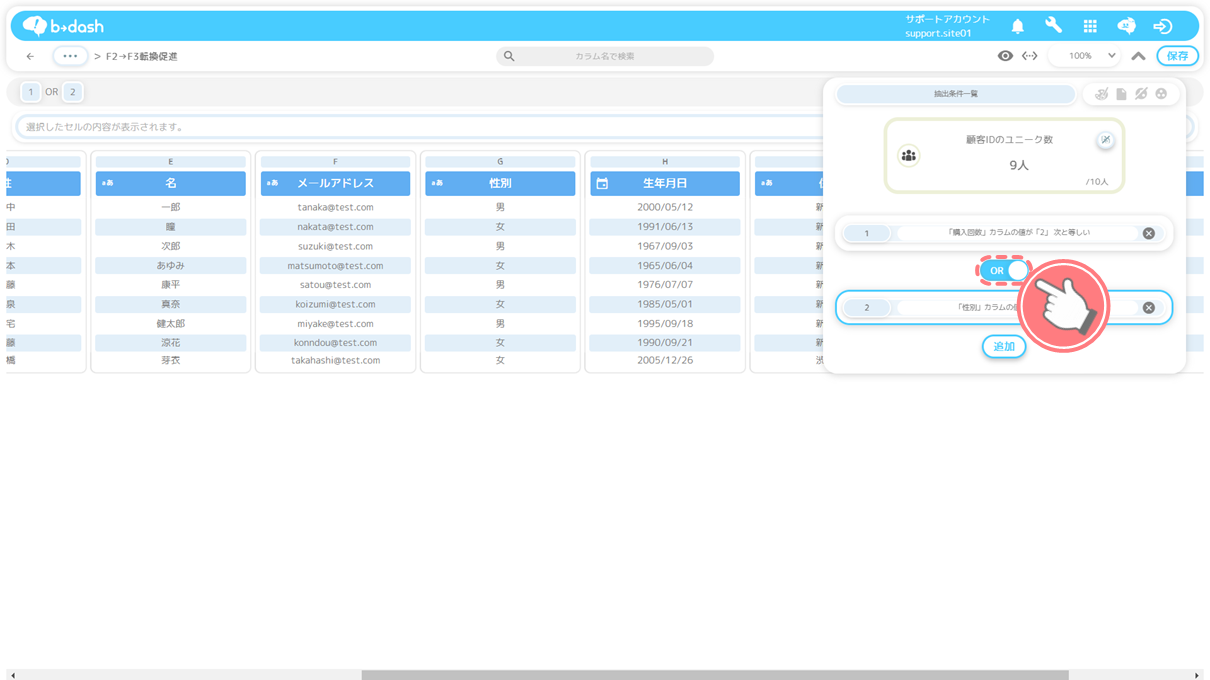The image size is (1210, 680).
Task: Click the text type icon in メールアドレス header
Action: coord(272,184)
